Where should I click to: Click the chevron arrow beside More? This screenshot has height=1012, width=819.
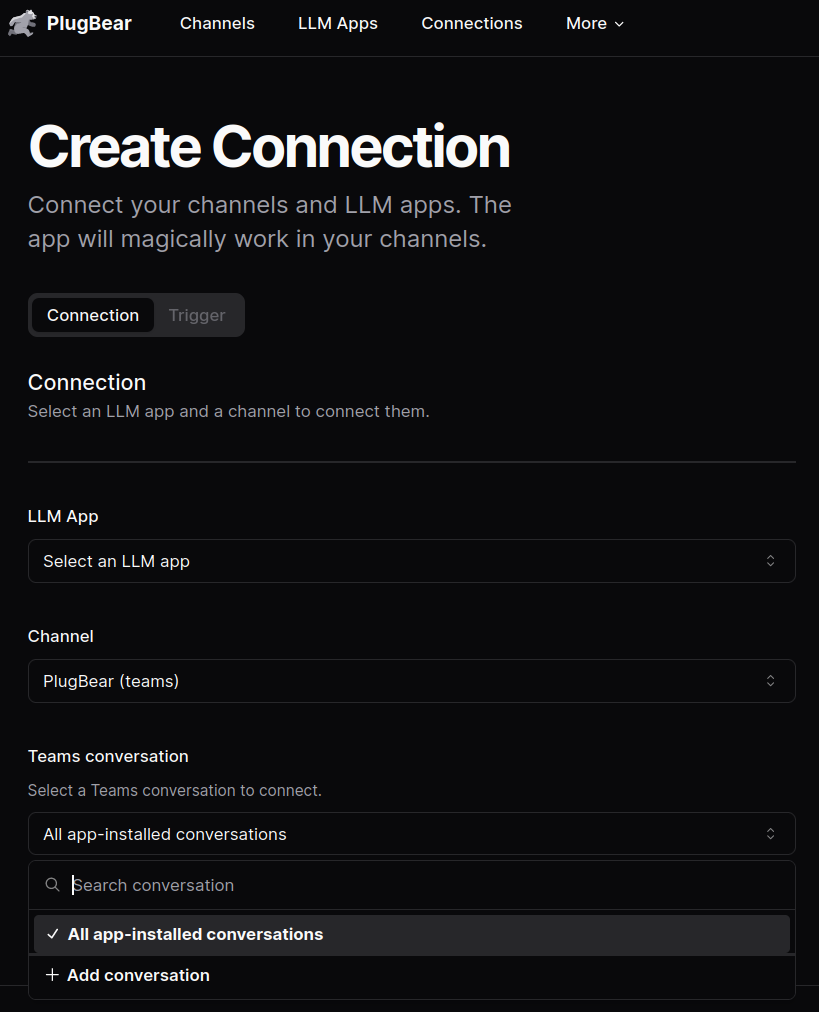[x=619, y=24]
